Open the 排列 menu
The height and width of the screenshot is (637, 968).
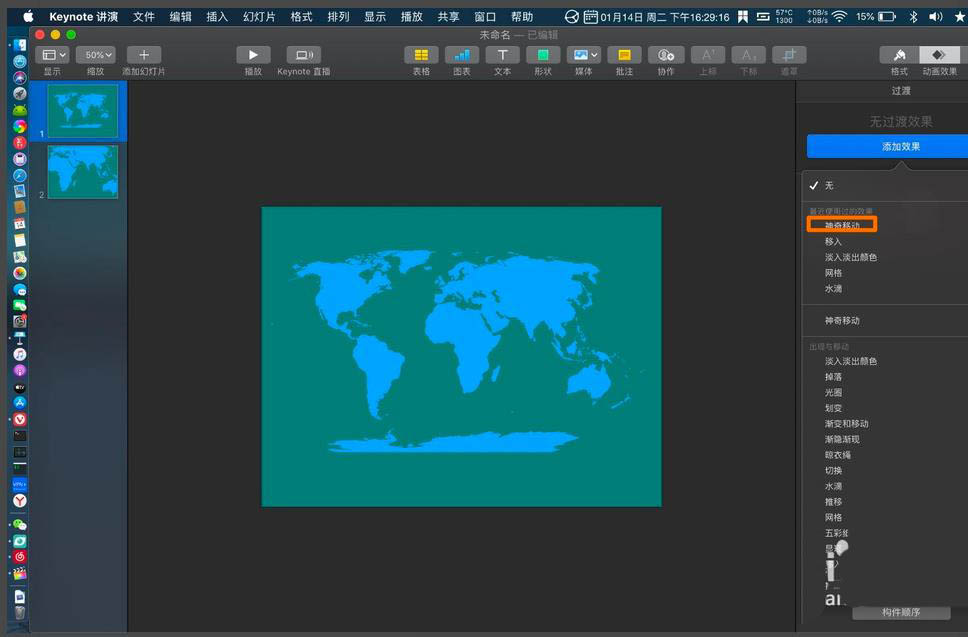[x=338, y=17]
